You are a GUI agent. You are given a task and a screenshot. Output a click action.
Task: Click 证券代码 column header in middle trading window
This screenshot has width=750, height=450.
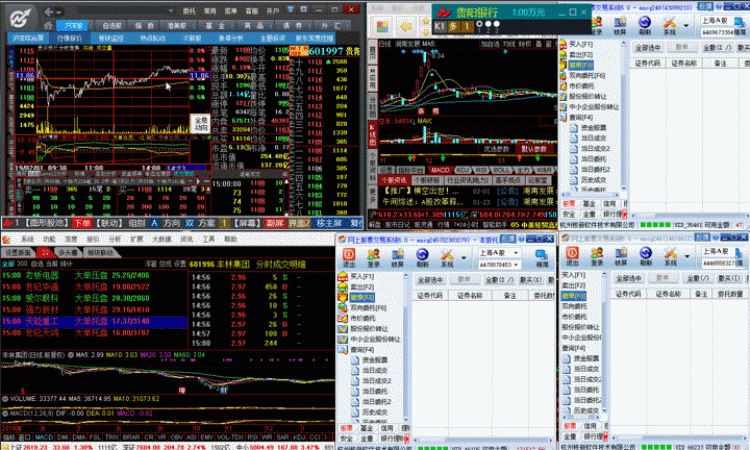[x=430, y=296]
